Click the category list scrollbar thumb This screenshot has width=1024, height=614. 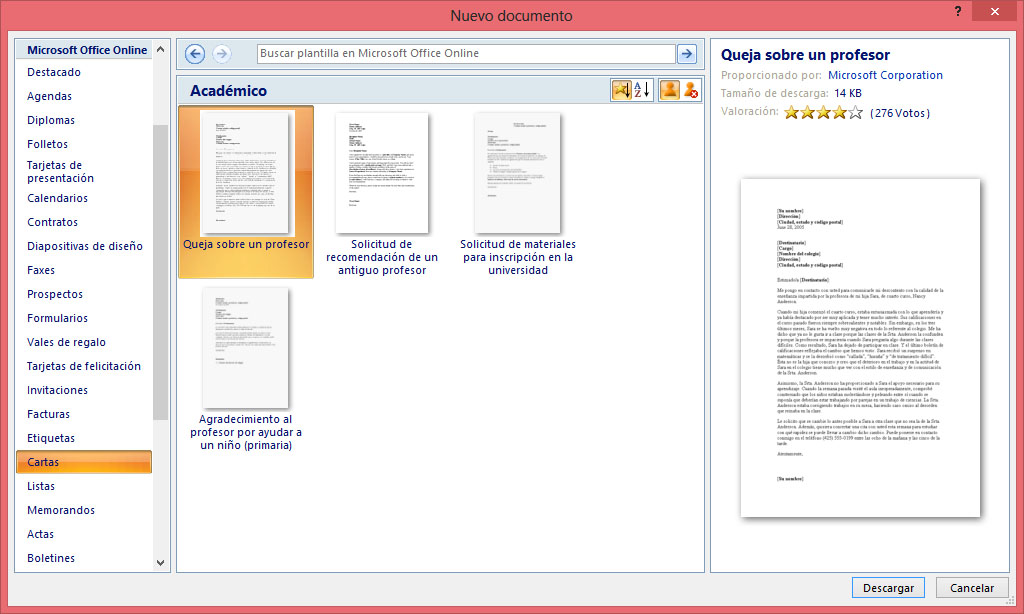click(x=160, y=272)
